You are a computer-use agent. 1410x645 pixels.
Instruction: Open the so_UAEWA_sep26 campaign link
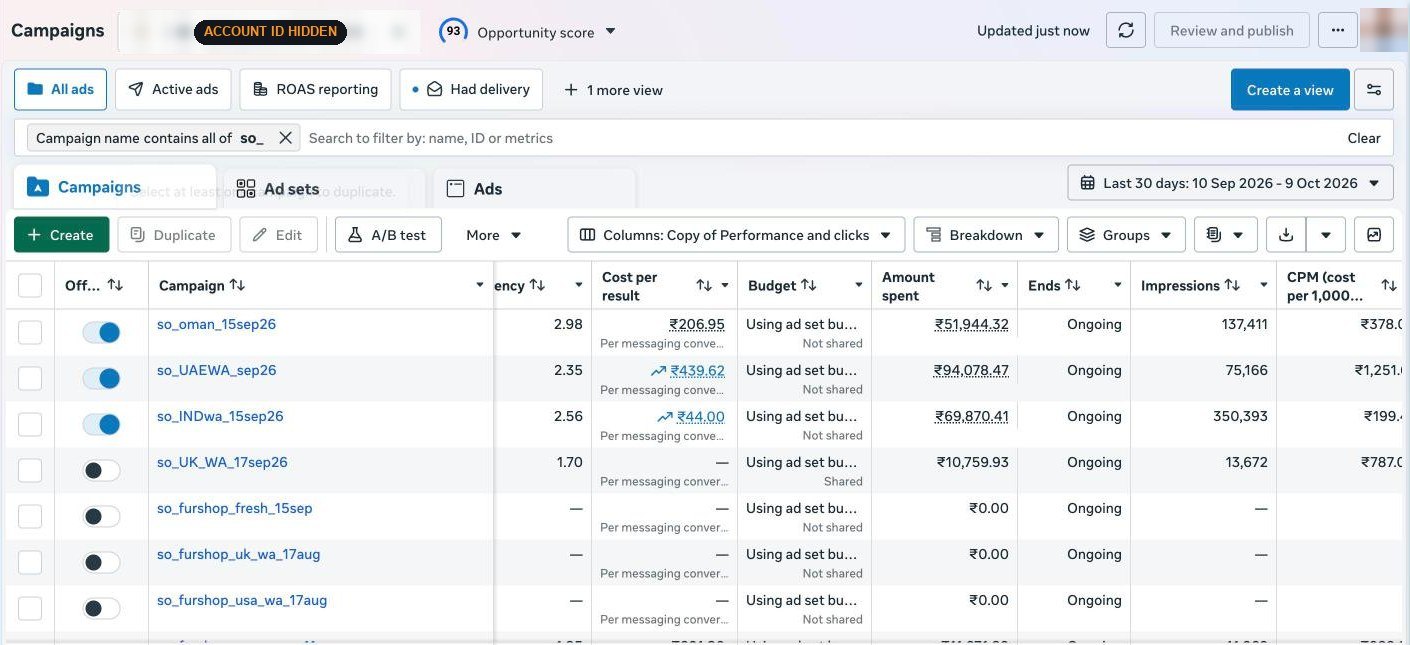(216, 370)
